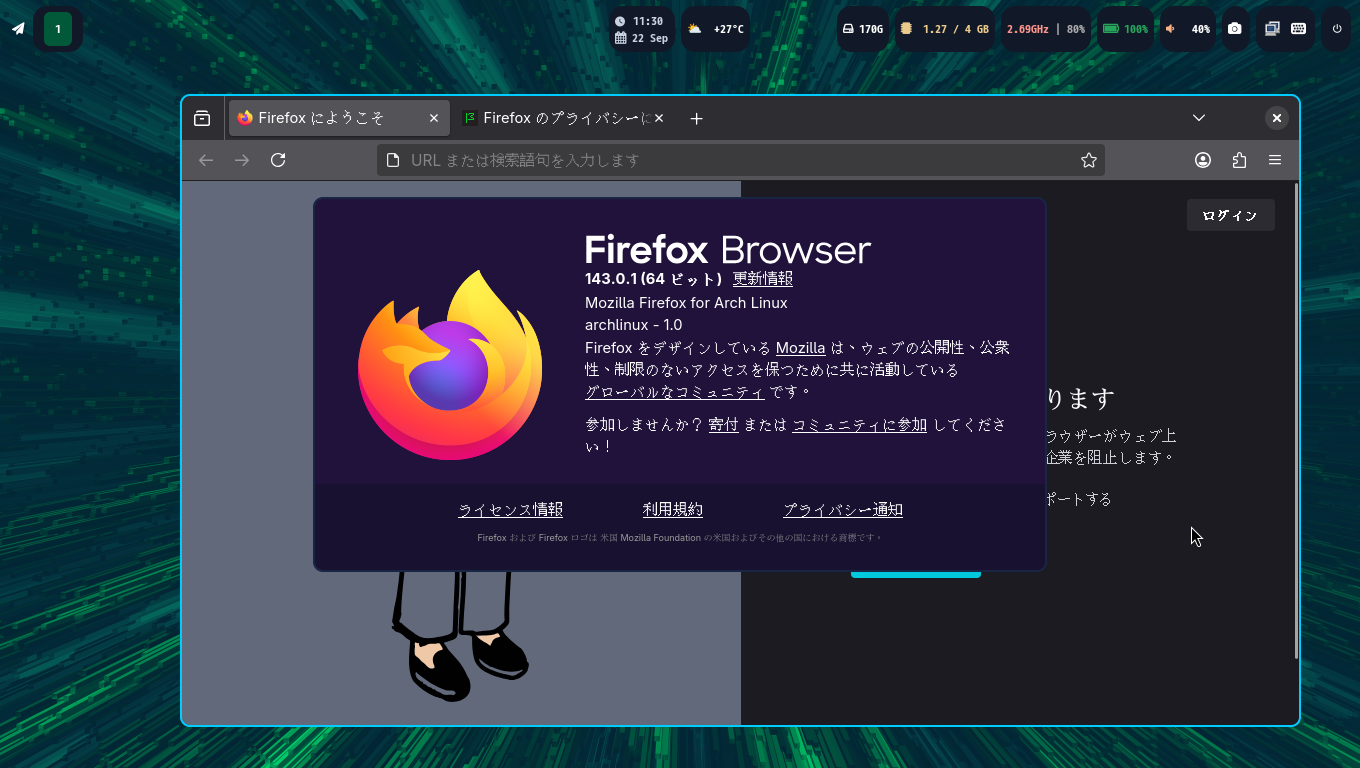The image size is (1360, 768).
Task: Open the weather widget showing +27°C
Action: [715, 29]
